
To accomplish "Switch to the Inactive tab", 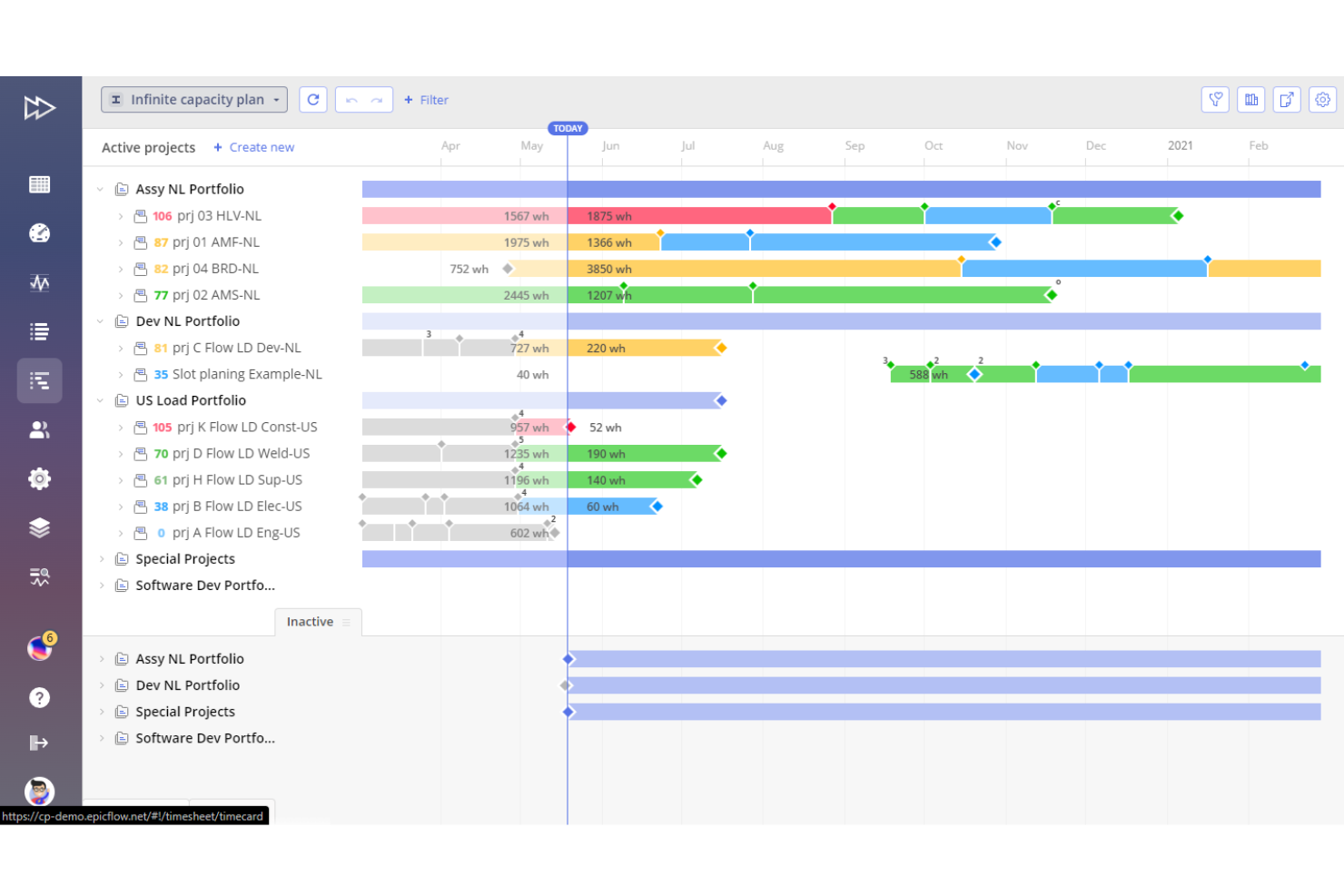I will coord(310,621).
